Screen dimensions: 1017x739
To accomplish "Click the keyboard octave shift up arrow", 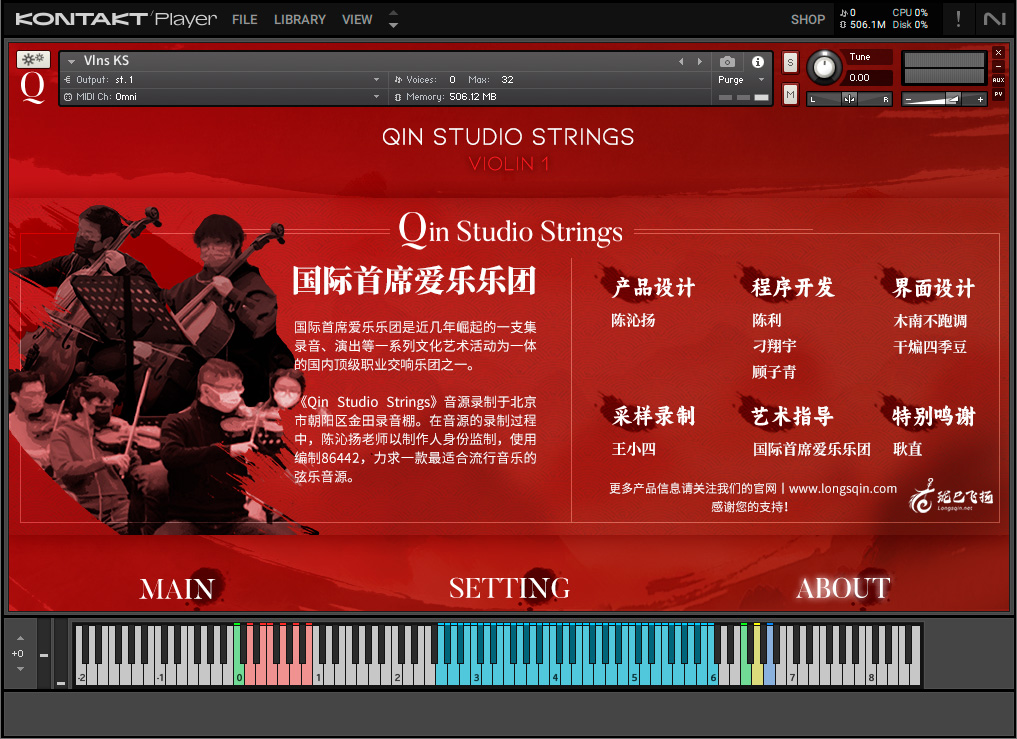I will (20, 638).
